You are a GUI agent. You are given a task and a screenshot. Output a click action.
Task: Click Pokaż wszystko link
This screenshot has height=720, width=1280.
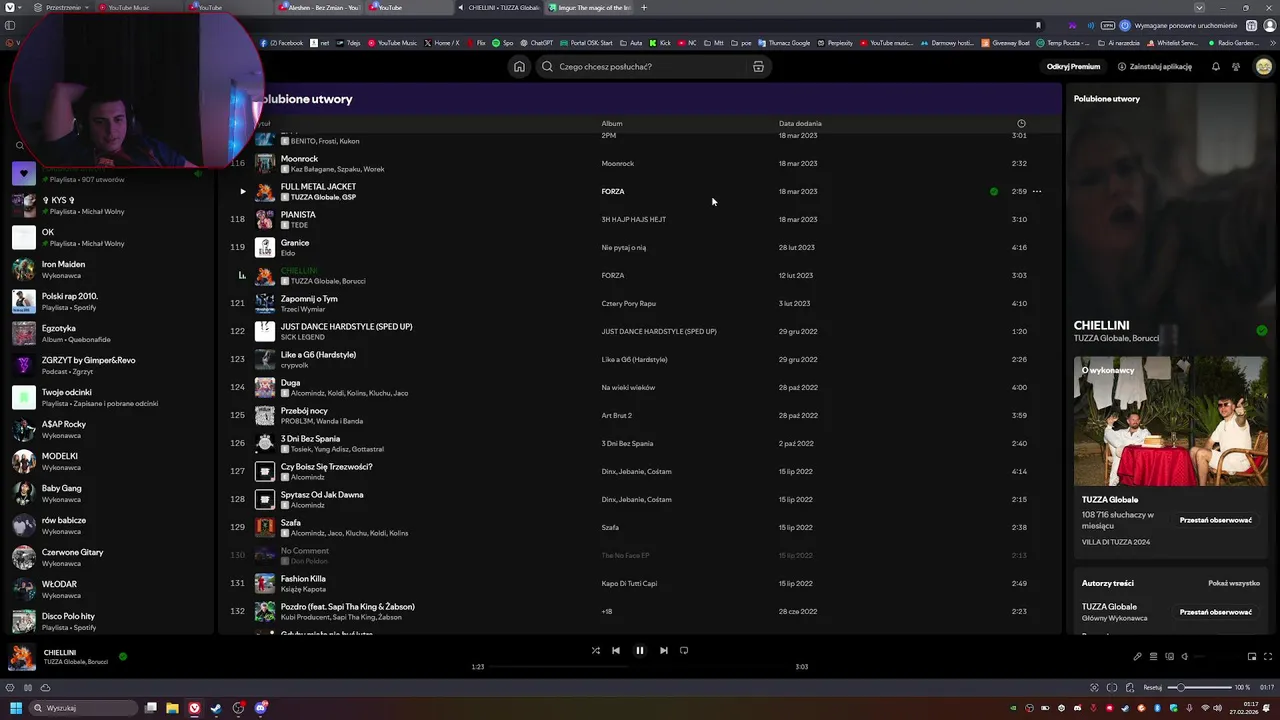coord(1234,583)
